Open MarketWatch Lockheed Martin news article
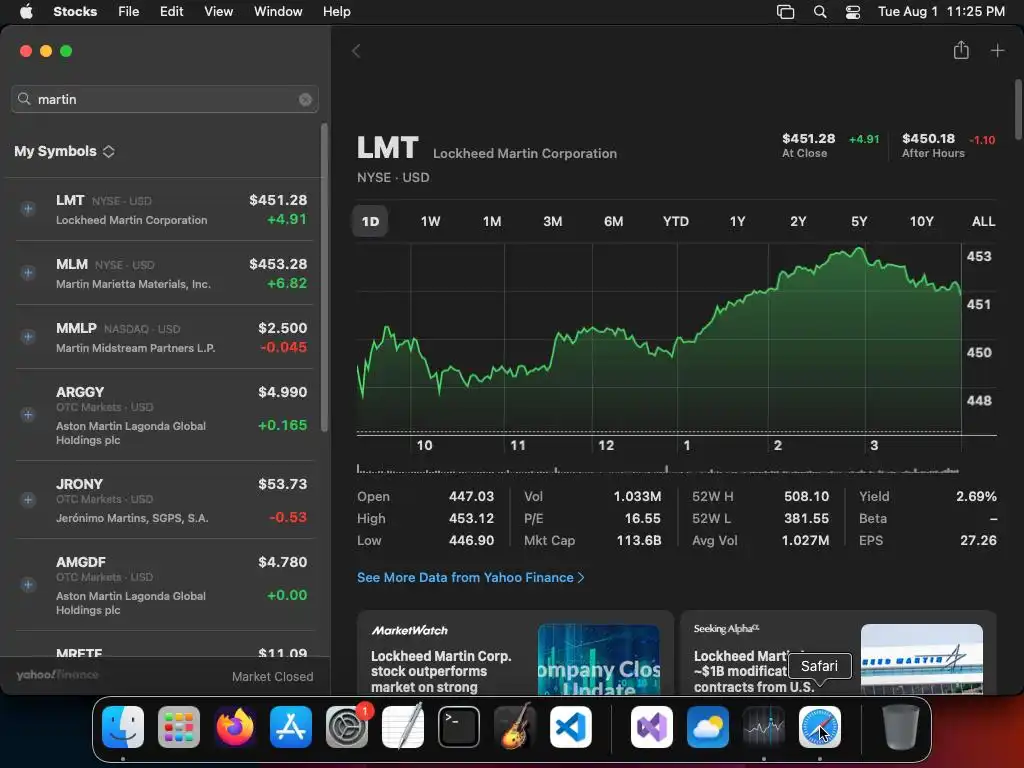Viewport: 1024px width, 768px height. (x=515, y=652)
